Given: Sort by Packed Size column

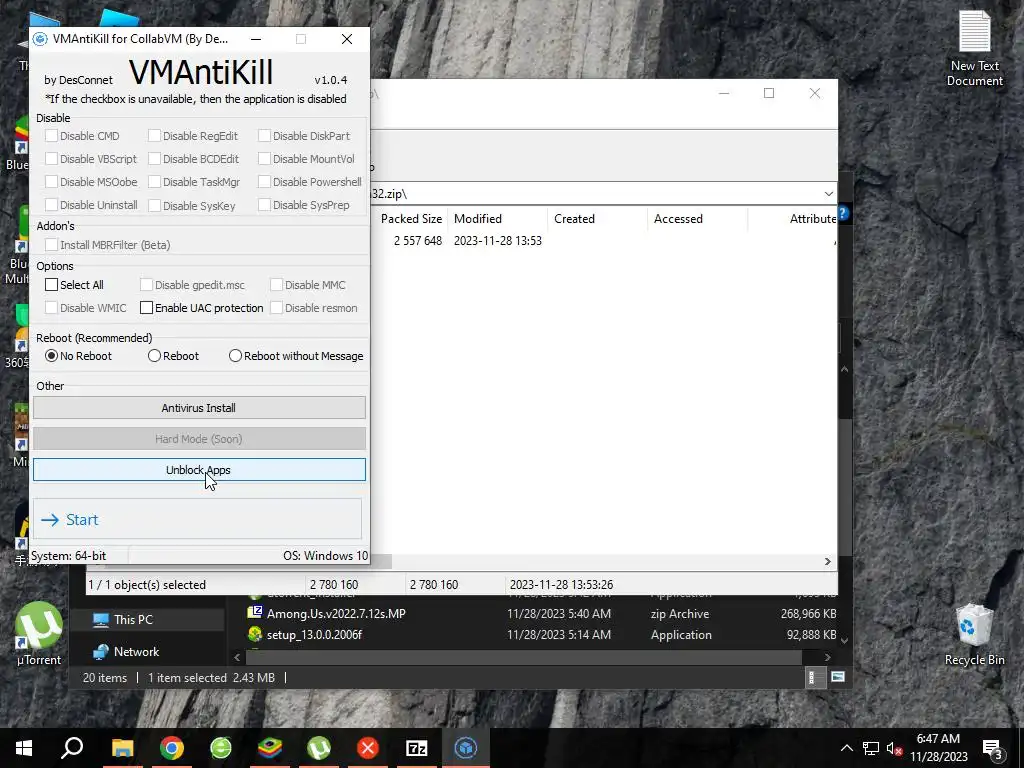Looking at the screenshot, I should point(411,219).
